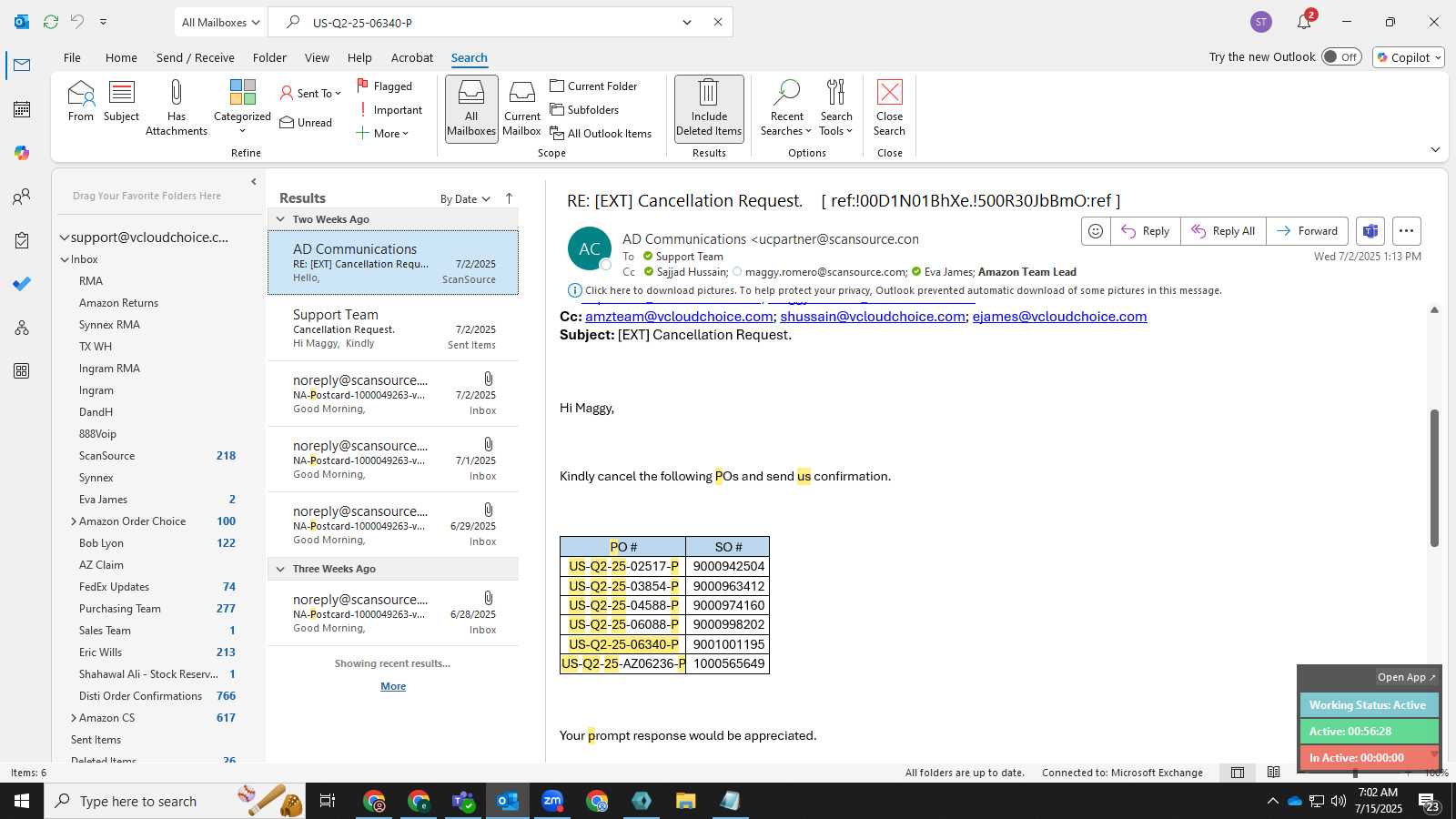
Task: Toggle Include Deleted Items
Action: [x=709, y=107]
